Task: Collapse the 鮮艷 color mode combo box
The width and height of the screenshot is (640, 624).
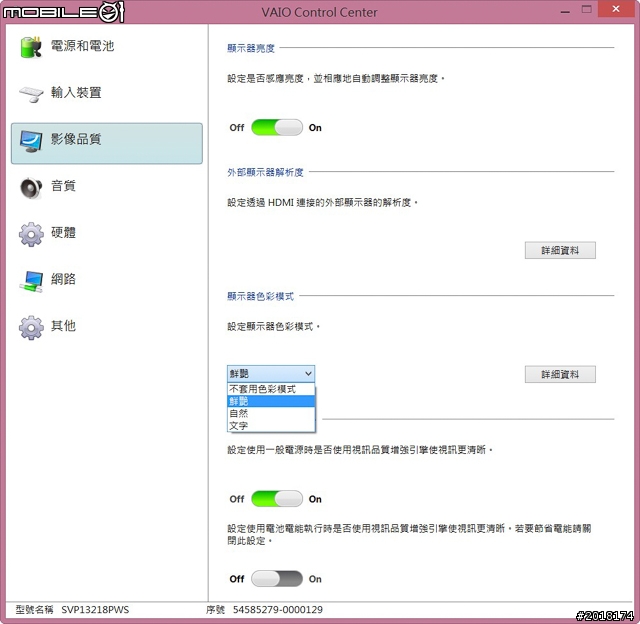Action: pyautogui.click(x=271, y=373)
